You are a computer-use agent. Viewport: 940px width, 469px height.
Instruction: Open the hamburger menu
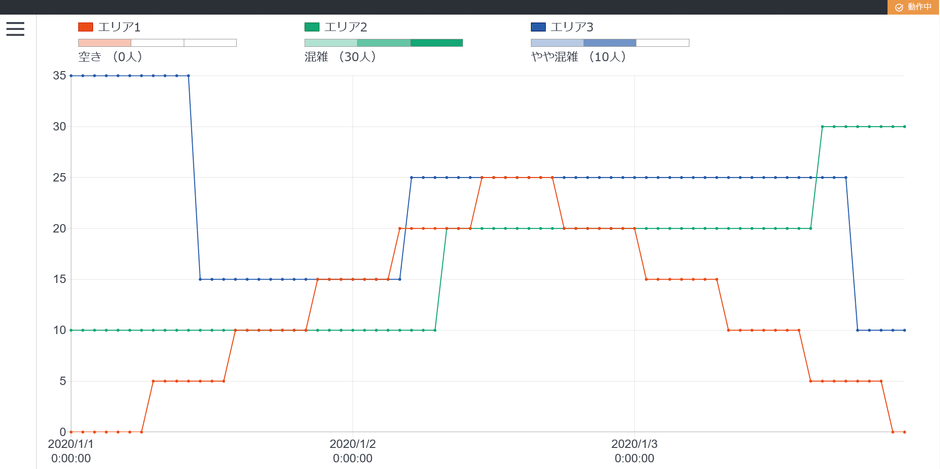pos(15,29)
